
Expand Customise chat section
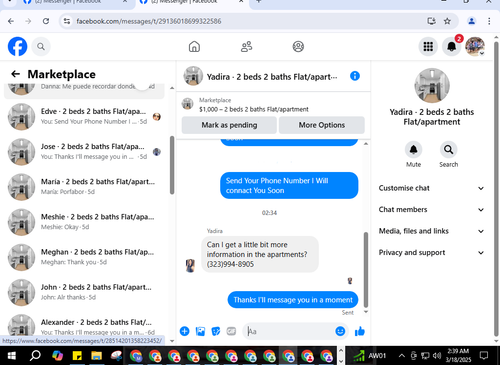[x=431, y=188]
